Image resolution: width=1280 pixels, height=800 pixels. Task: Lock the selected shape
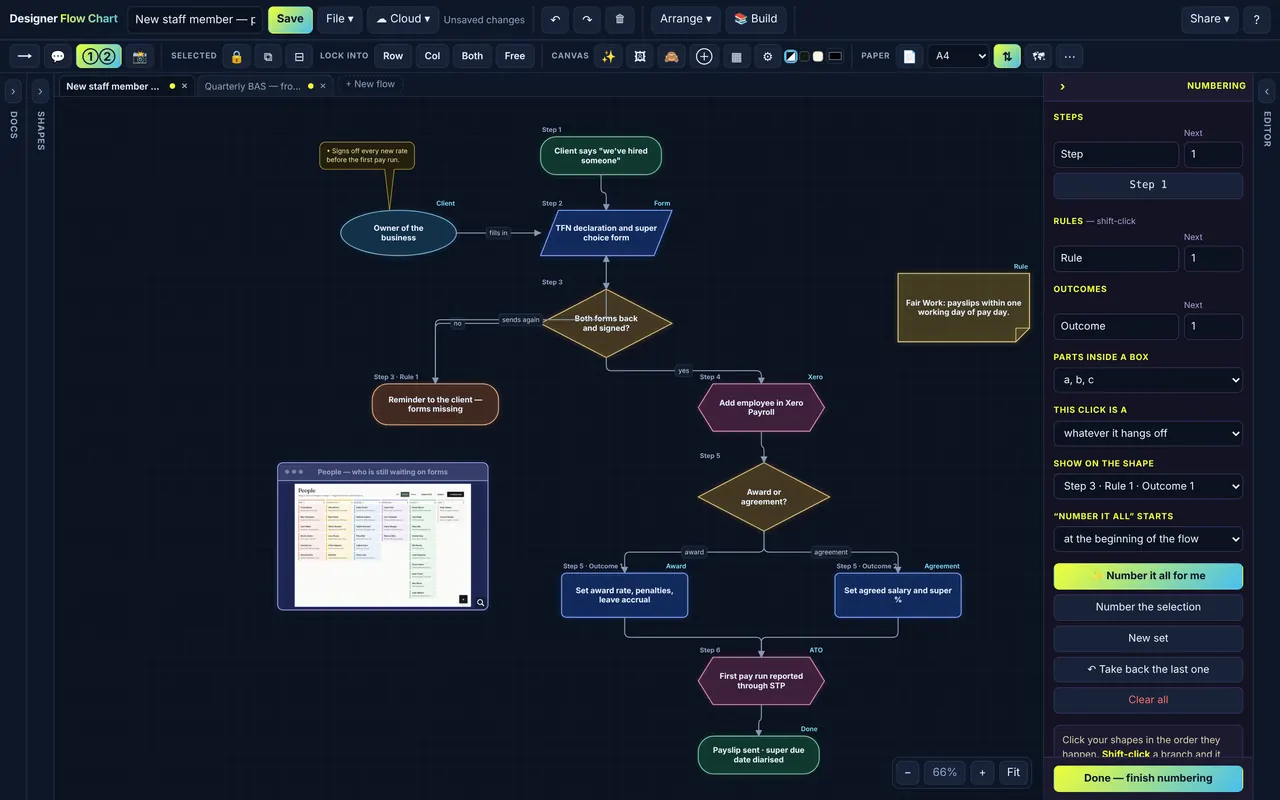pos(236,56)
